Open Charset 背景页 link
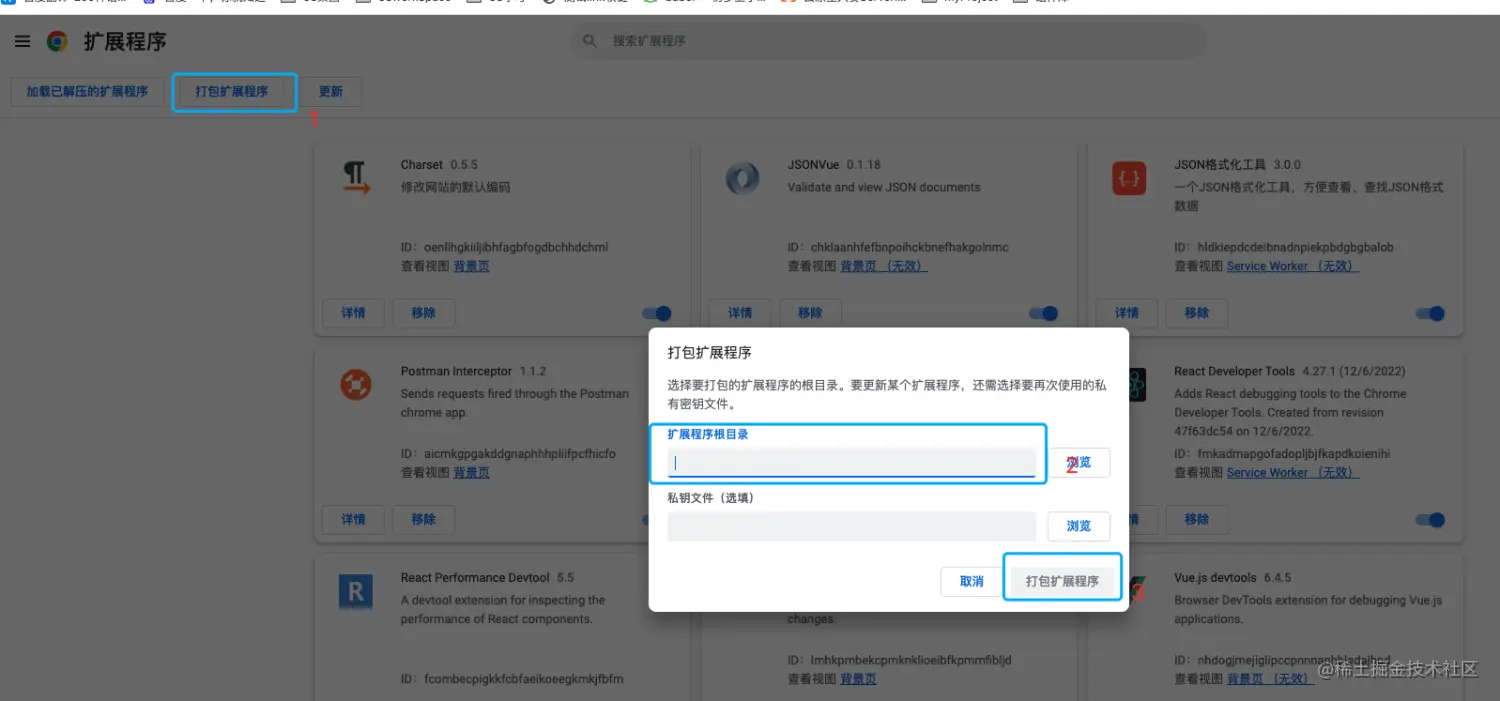Viewport: 1500px width, 701px height. [x=471, y=266]
